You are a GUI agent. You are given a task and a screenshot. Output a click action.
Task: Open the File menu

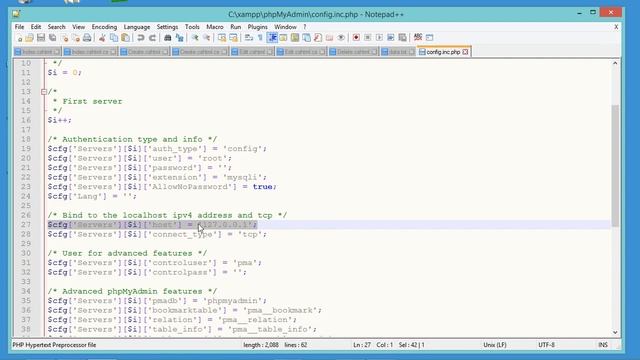coord(19,27)
